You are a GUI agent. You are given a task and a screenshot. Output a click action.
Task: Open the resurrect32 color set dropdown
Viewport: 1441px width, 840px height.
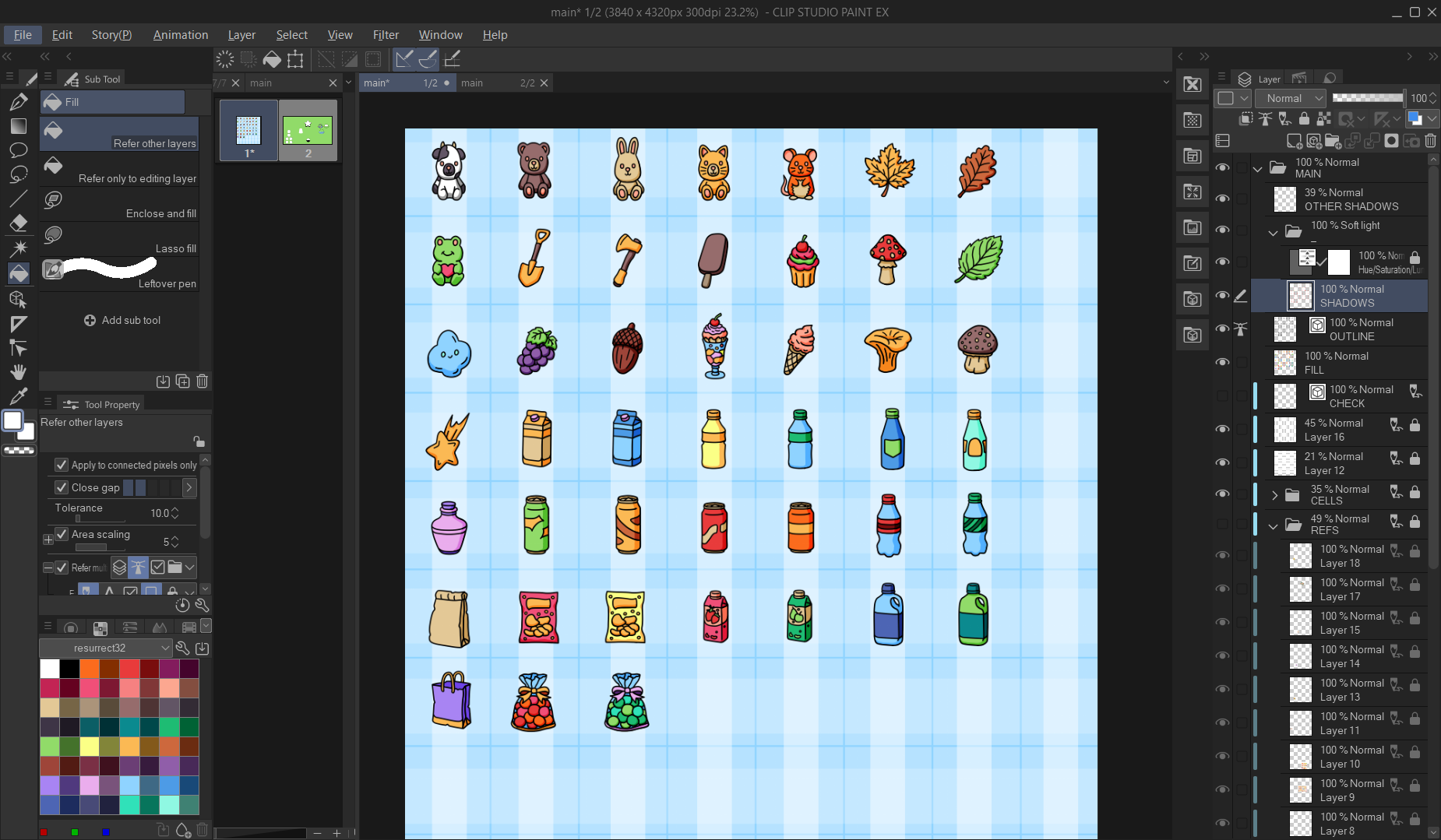pyautogui.click(x=105, y=648)
